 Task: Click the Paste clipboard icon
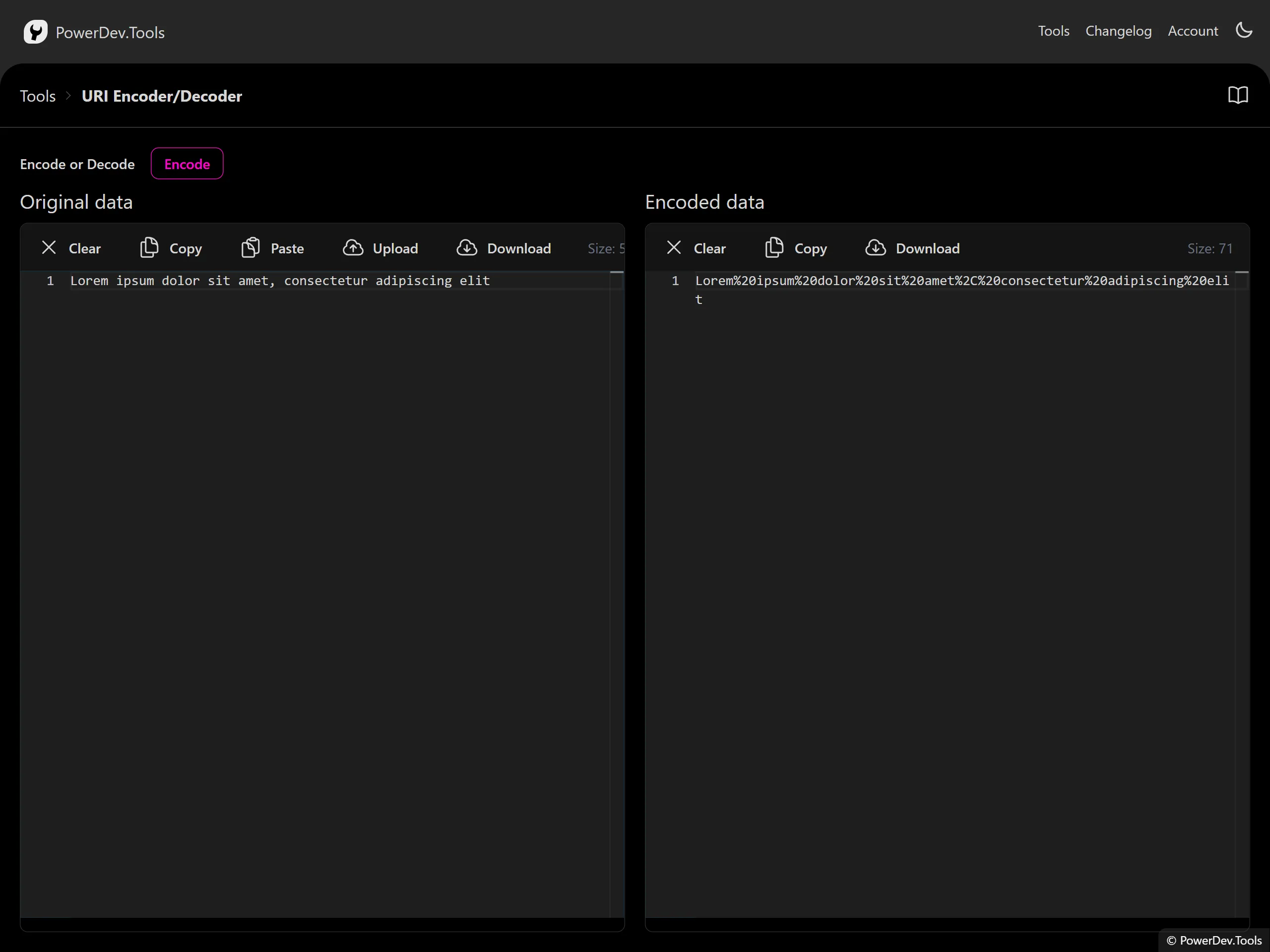[251, 248]
